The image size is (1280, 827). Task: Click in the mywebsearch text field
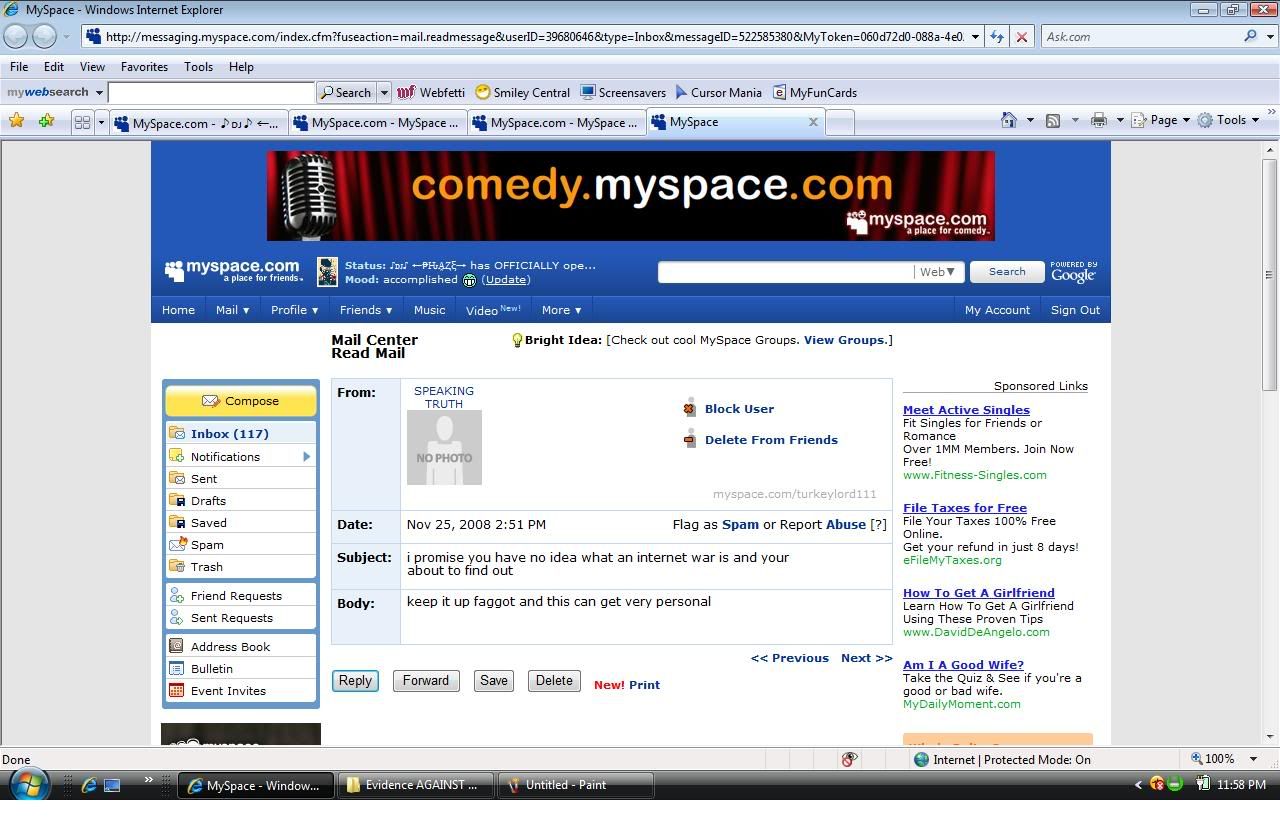point(211,92)
